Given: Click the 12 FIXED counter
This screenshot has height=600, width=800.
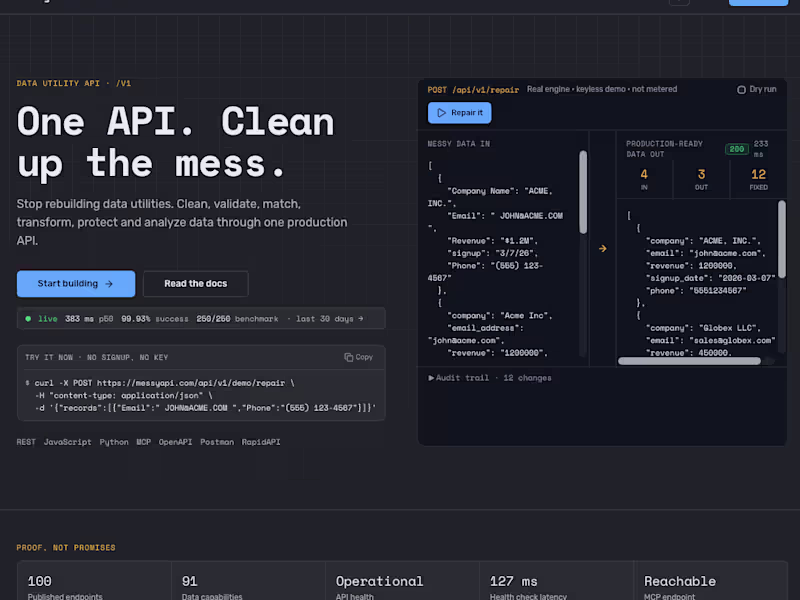Looking at the screenshot, I should pos(758,180).
